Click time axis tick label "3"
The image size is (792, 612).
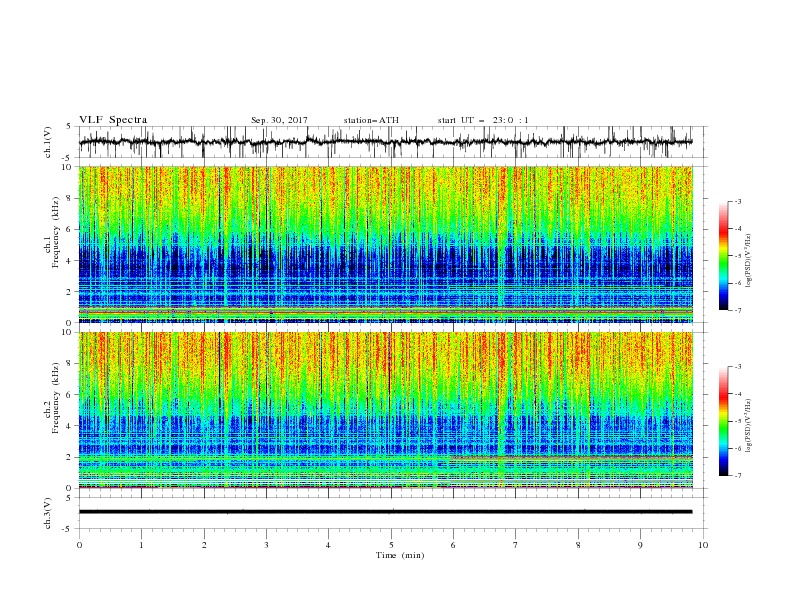(266, 545)
